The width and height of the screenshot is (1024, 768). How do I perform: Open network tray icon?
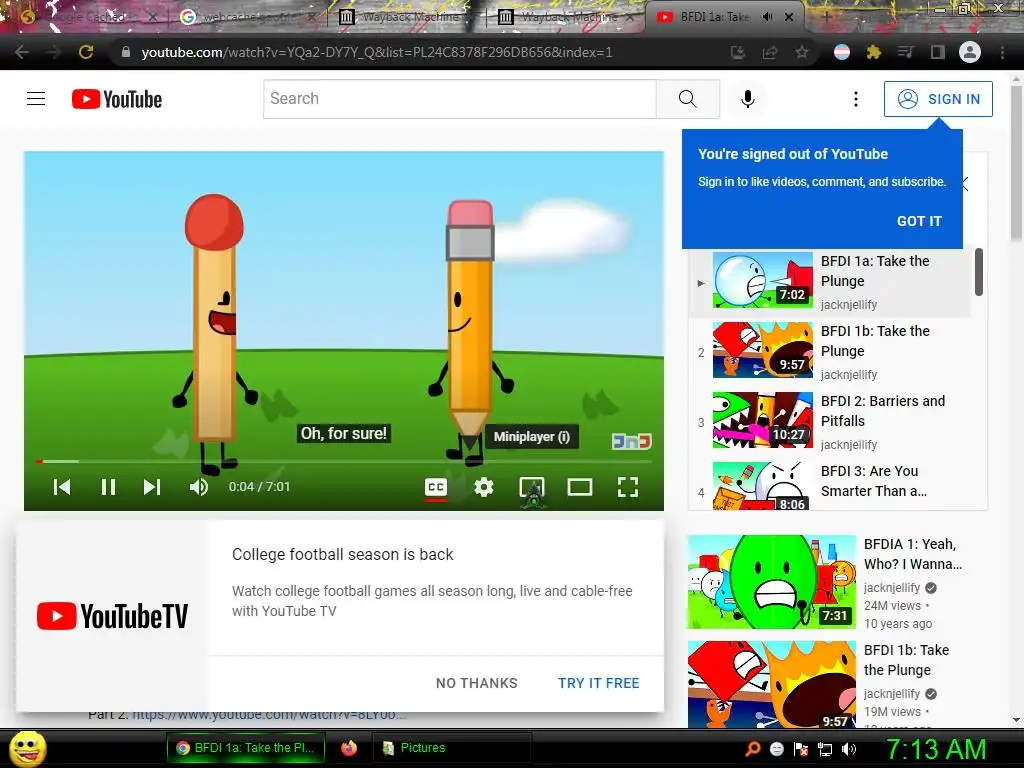pos(825,749)
